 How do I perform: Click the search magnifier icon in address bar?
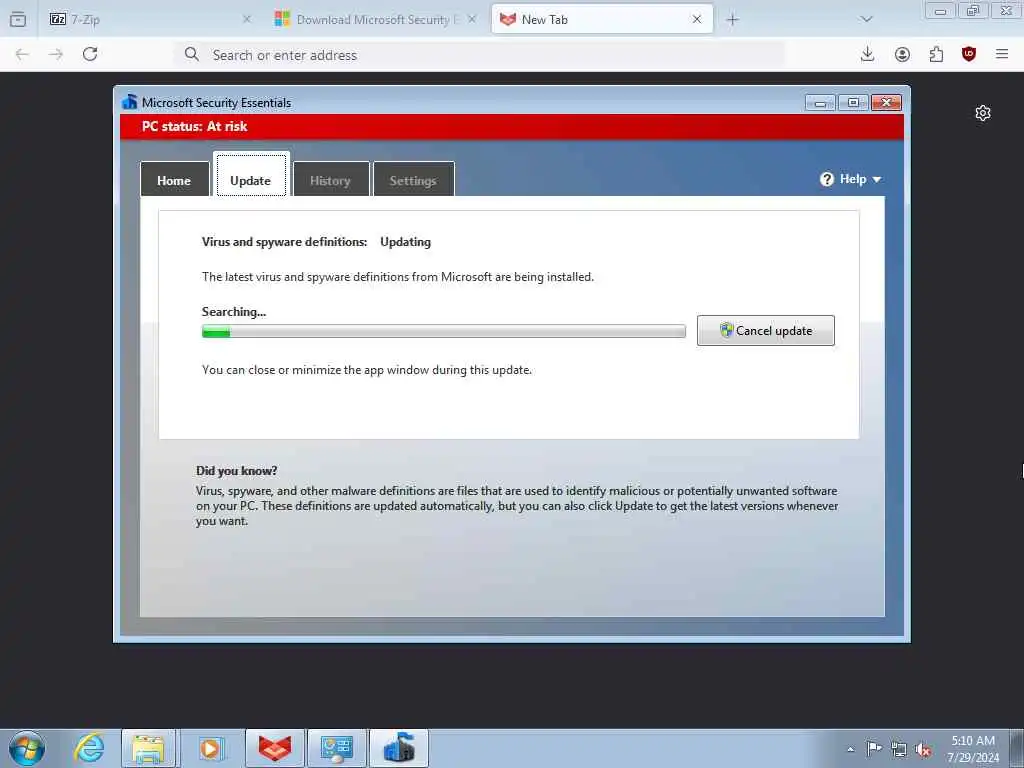191,54
